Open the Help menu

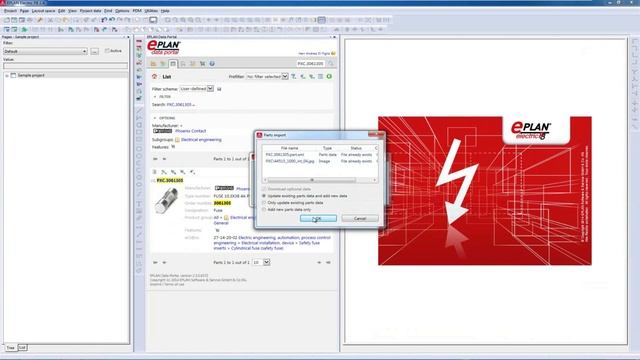tap(165, 11)
